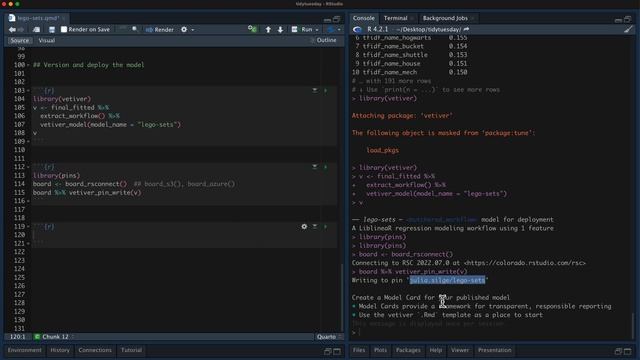Open Quarto file type selector

pyautogui.click(x=329, y=337)
